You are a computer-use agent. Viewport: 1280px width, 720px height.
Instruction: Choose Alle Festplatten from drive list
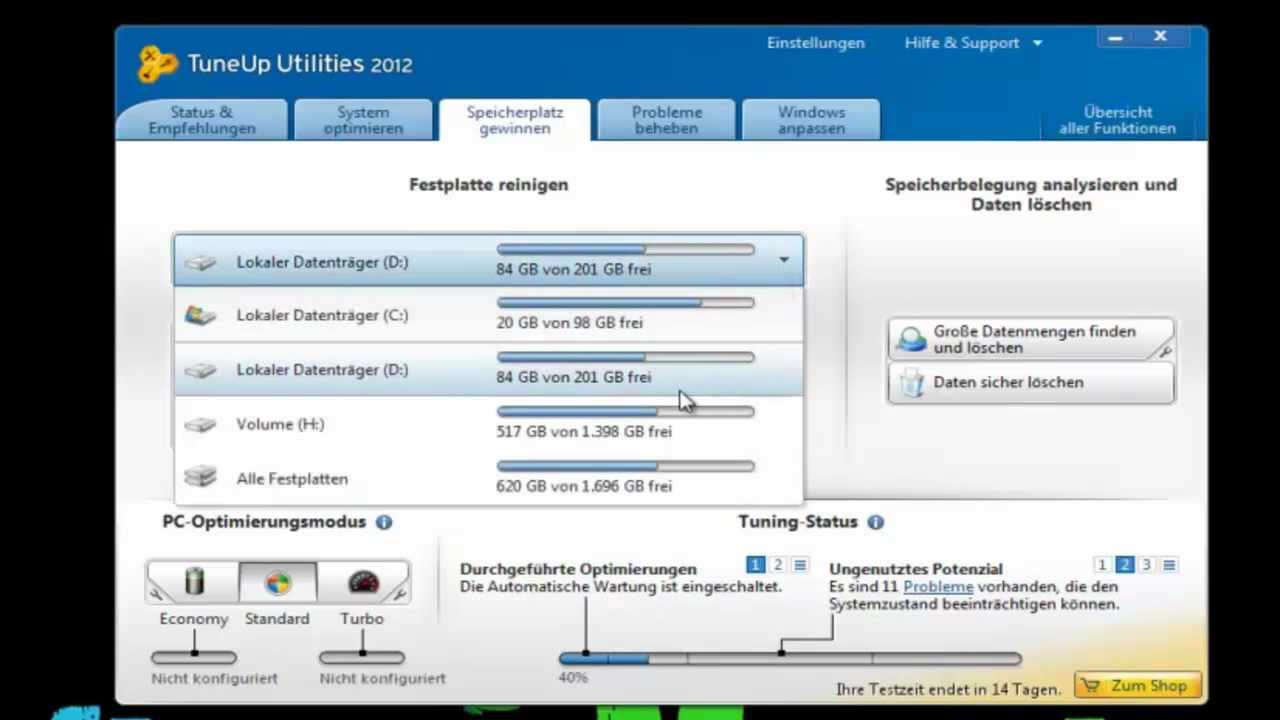point(488,478)
